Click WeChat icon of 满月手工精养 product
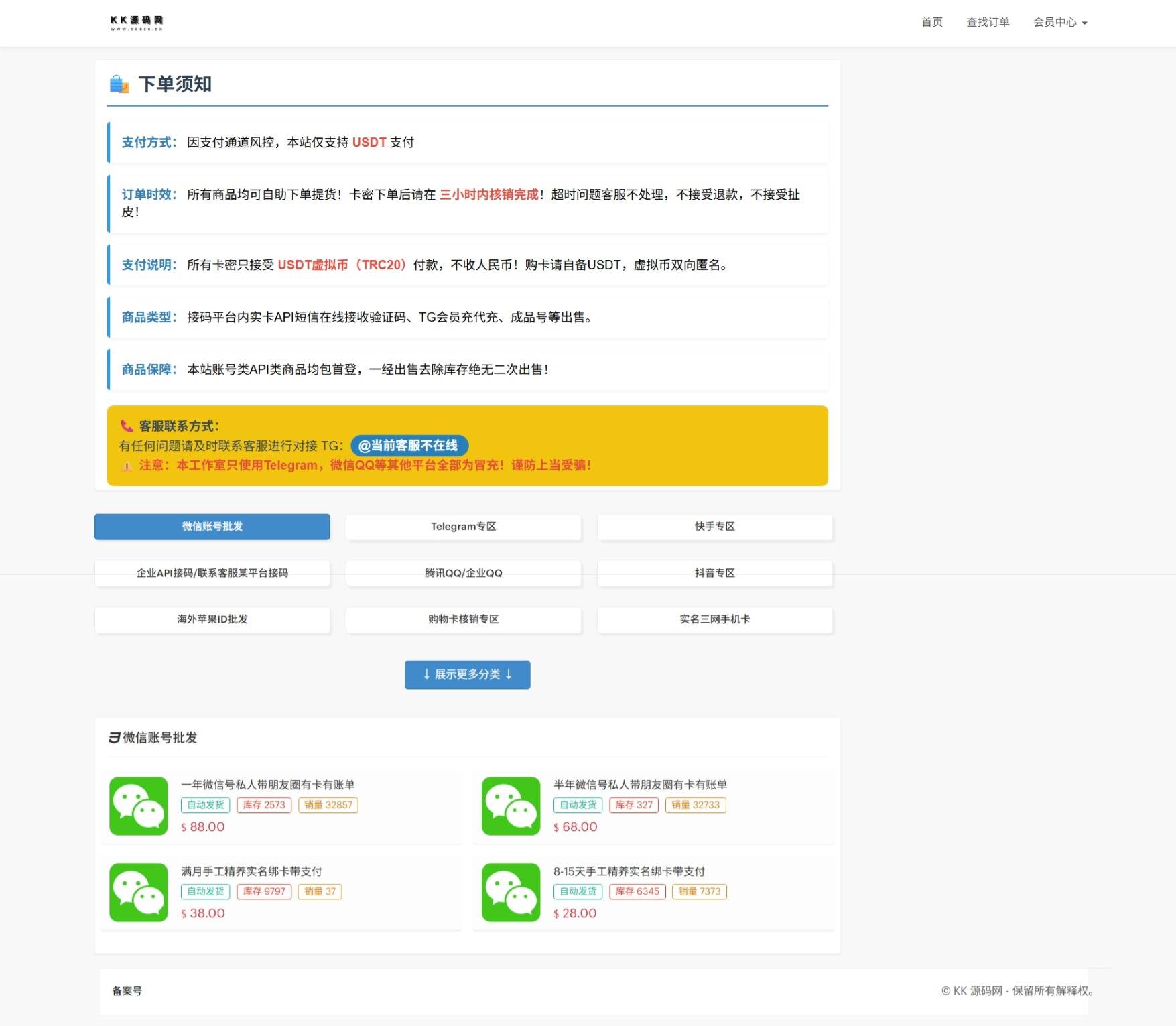The image size is (1176, 1026). 139,893
